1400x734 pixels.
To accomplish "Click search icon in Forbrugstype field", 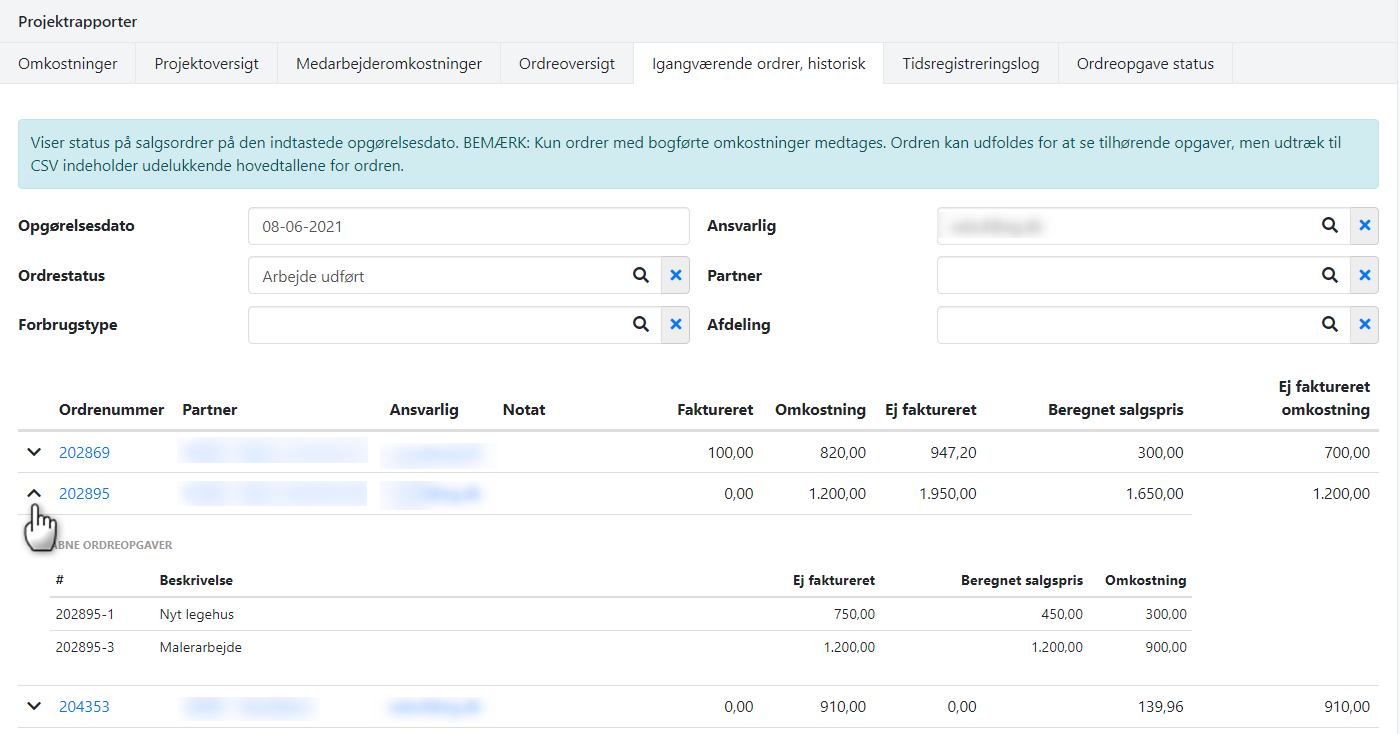I will coord(640,324).
